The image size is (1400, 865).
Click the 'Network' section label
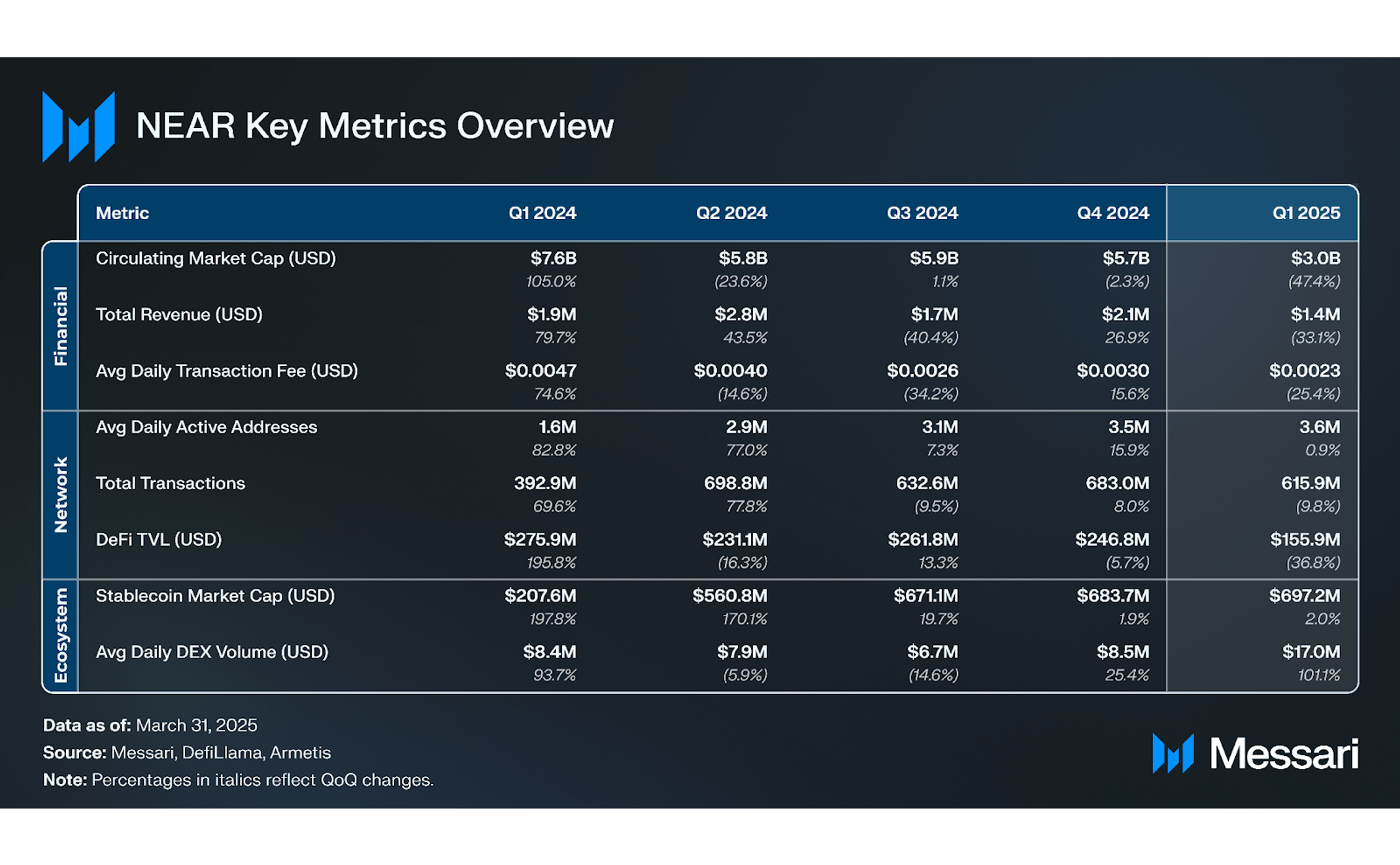coord(60,495)
